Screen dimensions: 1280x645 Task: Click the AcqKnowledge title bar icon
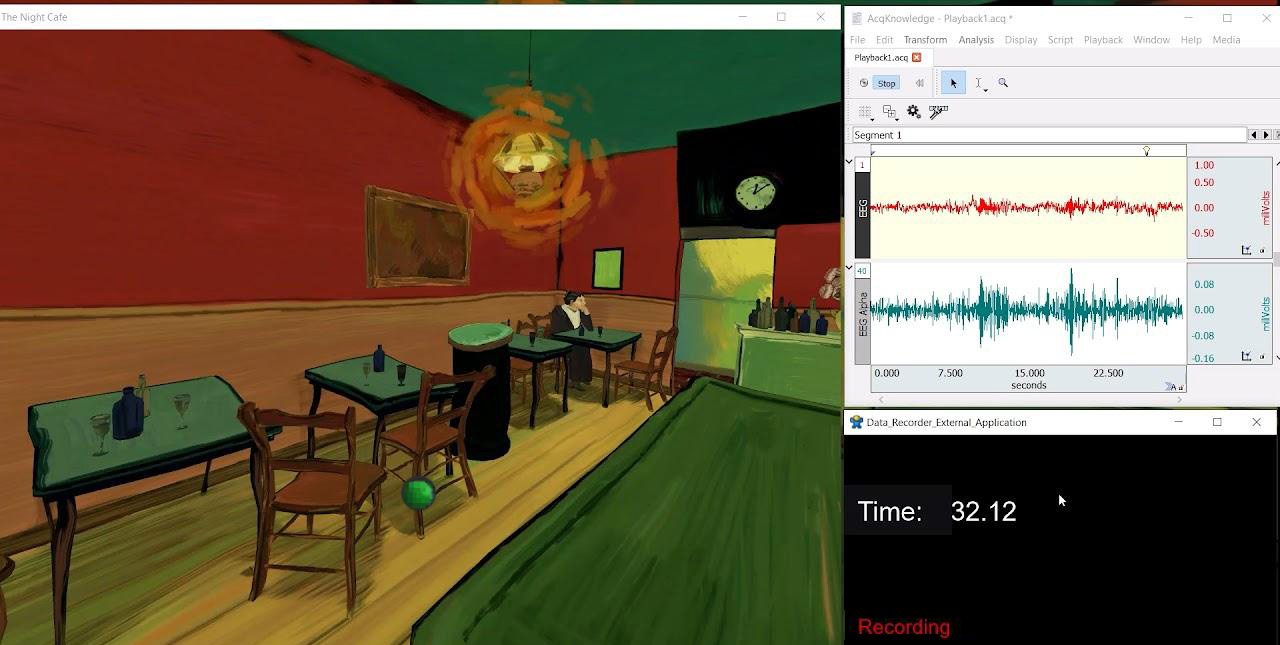click(857, 18)
